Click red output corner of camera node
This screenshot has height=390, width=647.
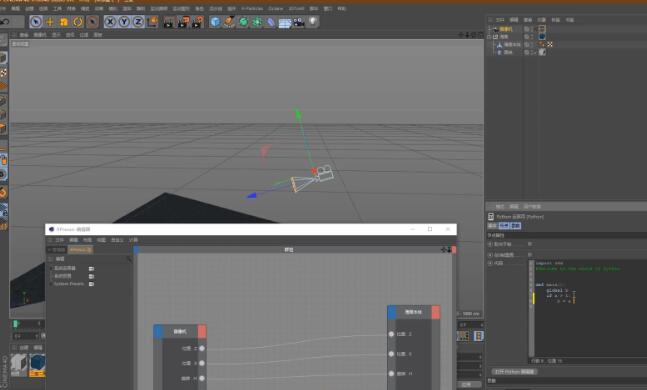[202, 331]
